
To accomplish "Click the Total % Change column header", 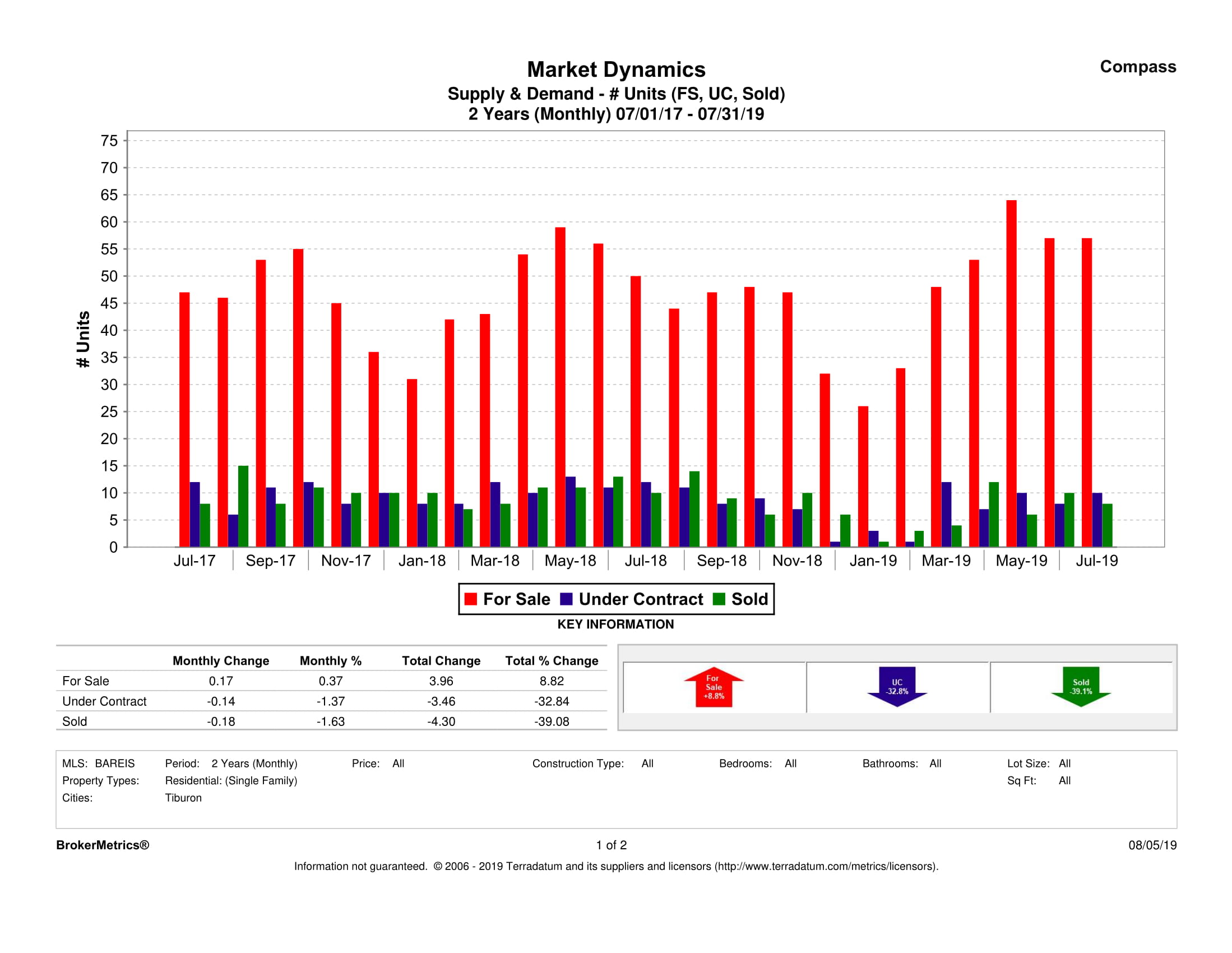I will coord(551,661).
